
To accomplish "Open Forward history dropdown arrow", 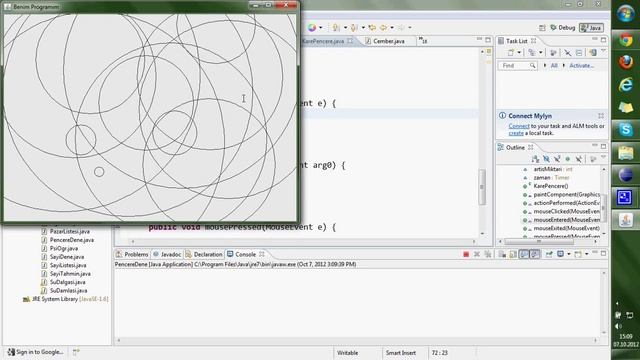I will click(409, 28).
